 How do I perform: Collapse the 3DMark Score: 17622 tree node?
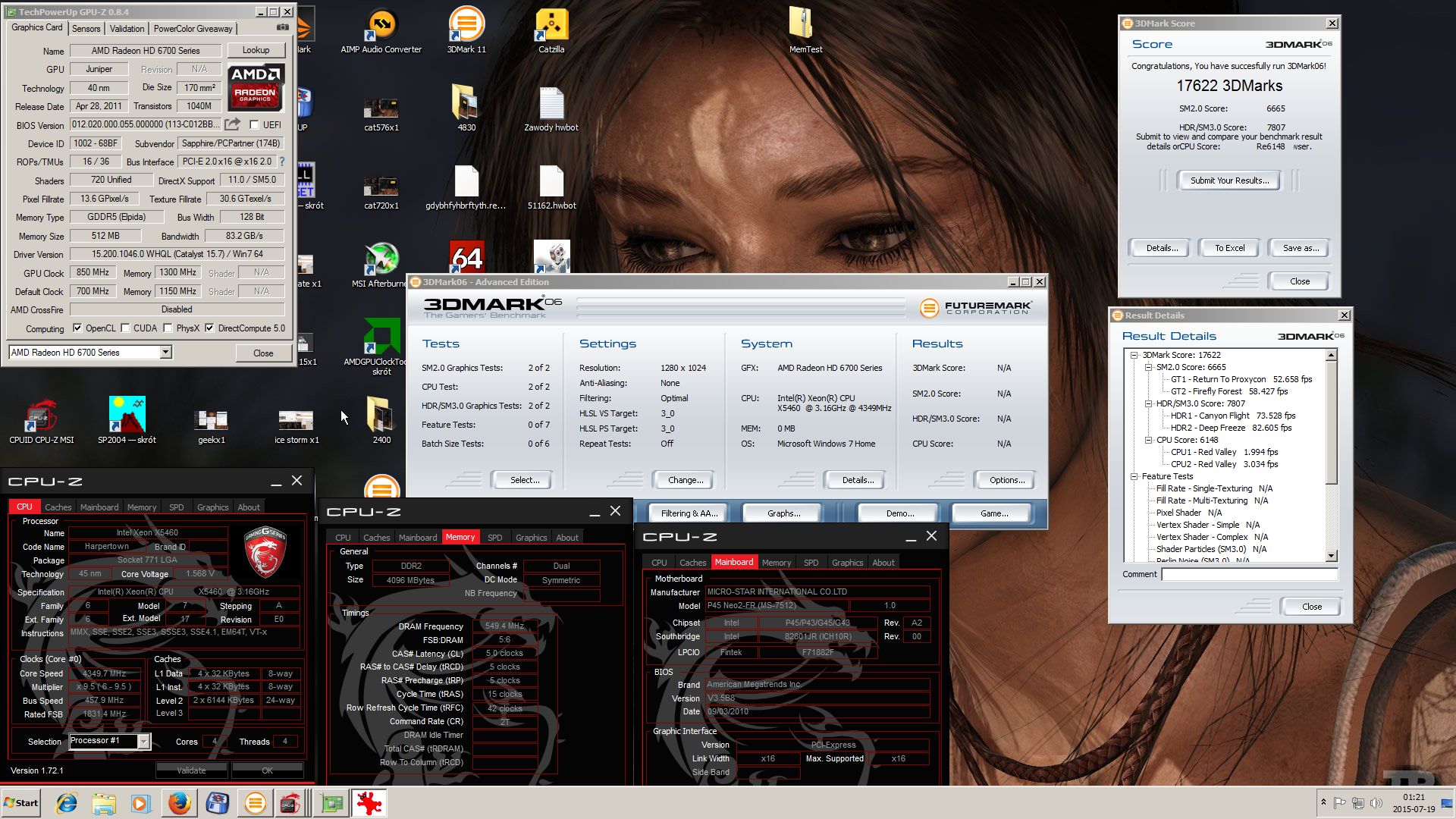pos(1134,355)
